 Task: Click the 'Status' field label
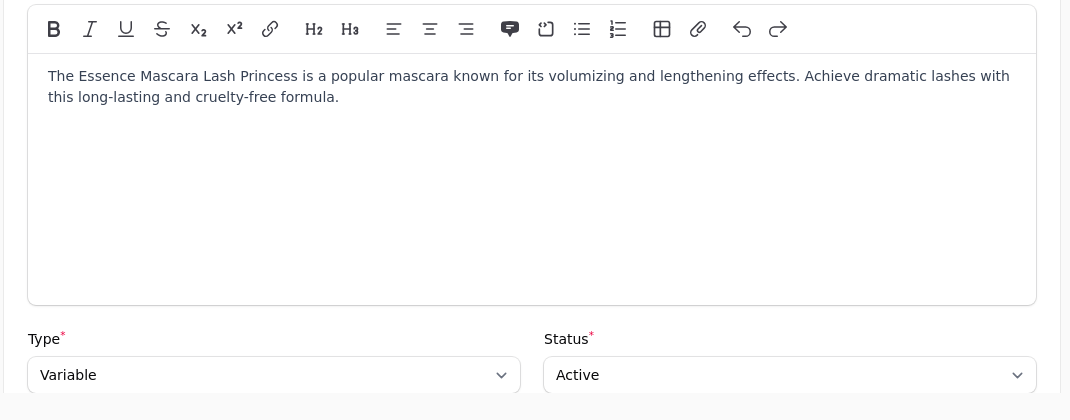566,339
